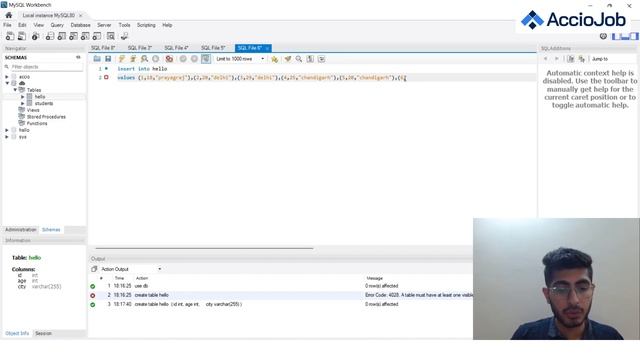Toggle word wrapping in the editor

[x=322, y=59]
